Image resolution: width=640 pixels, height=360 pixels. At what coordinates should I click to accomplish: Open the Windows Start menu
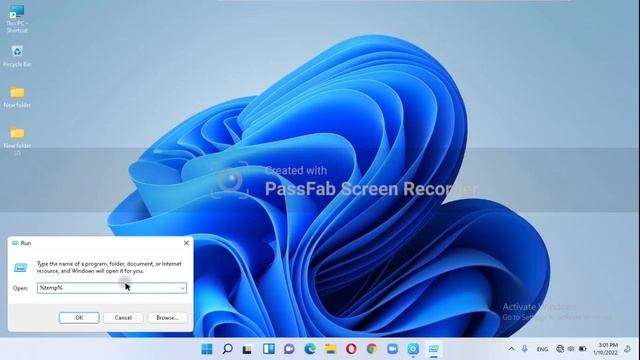(207, 349)
